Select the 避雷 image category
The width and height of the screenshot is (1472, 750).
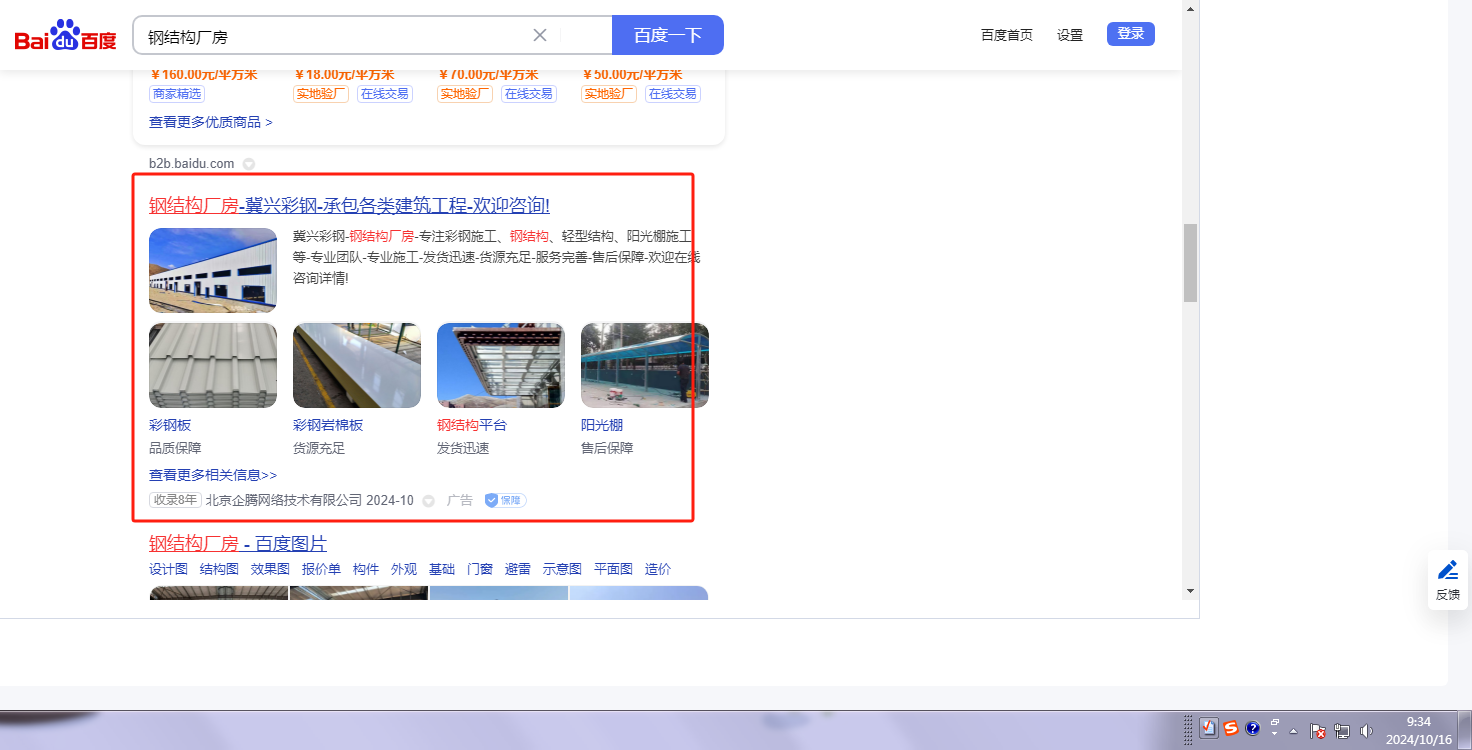tap(518, 569)
